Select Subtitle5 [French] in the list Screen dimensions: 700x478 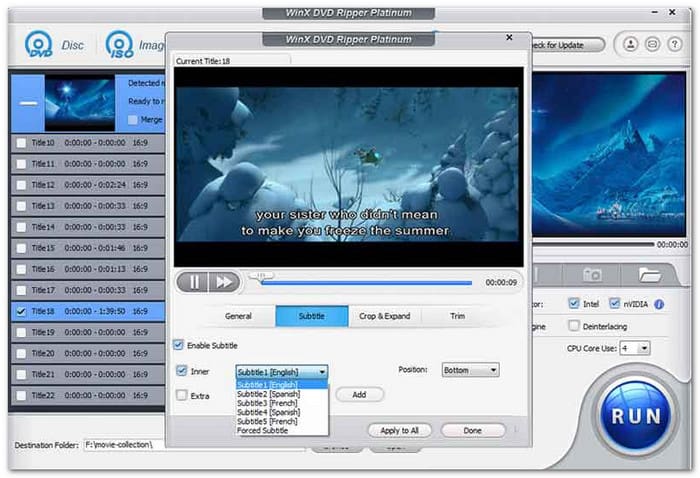coord(282,421)
